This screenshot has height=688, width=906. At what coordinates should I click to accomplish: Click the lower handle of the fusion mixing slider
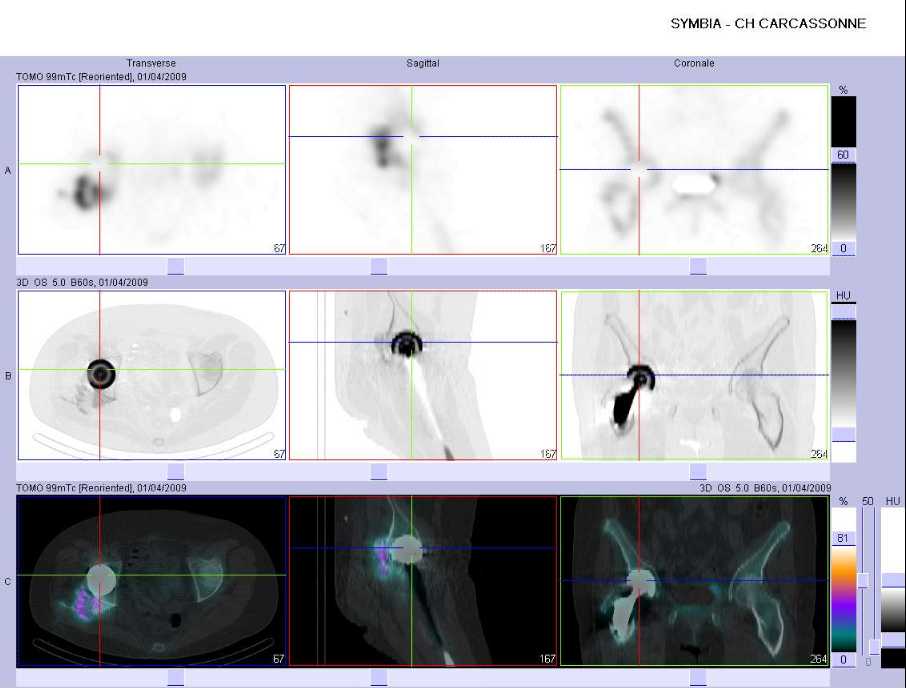coord(875,647)
